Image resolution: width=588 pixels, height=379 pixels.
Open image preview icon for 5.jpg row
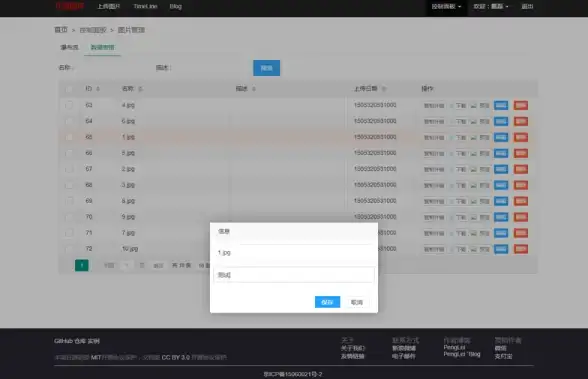pos(474,154)
